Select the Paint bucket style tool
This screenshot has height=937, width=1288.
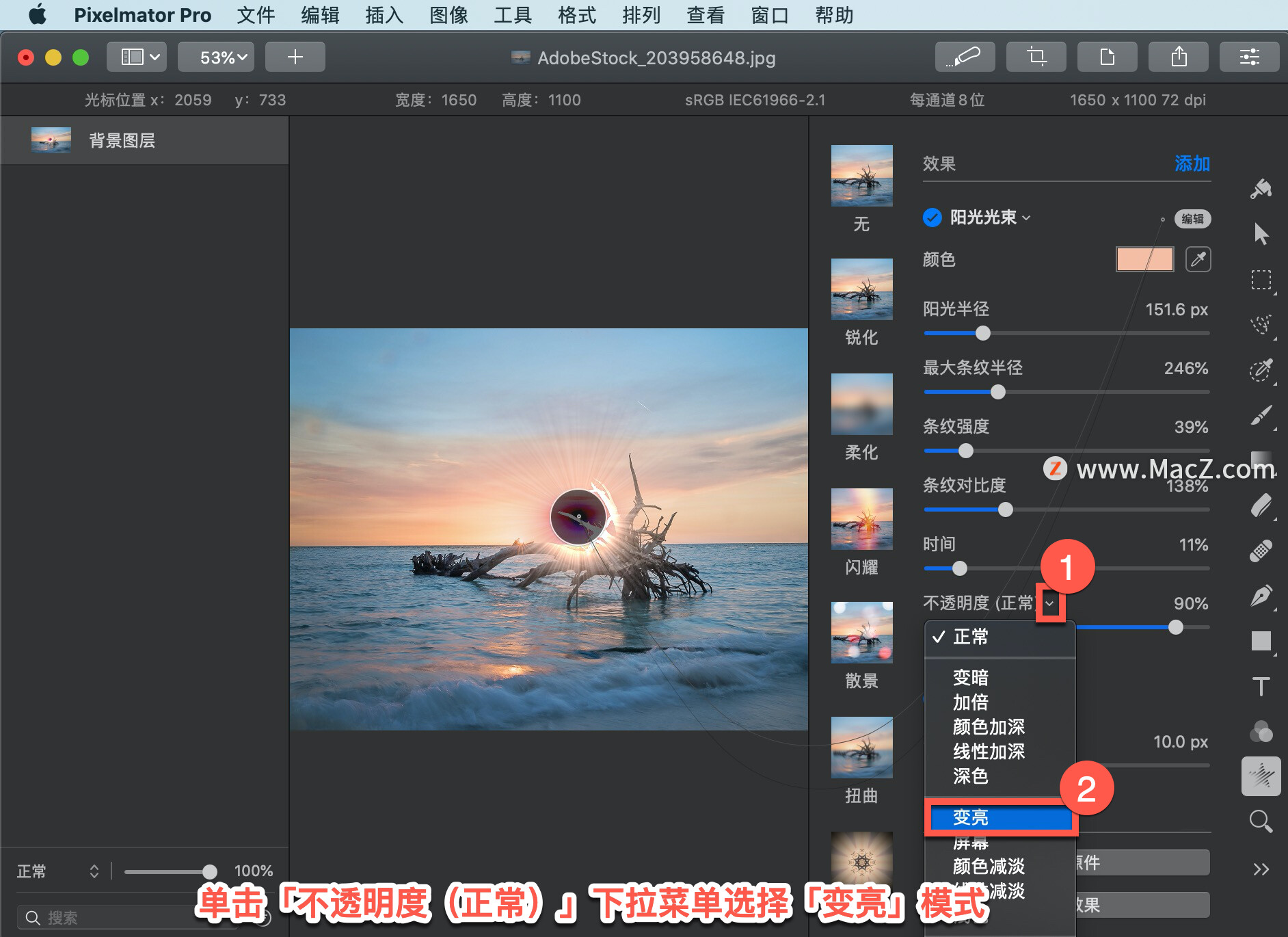pos(1261,189)
